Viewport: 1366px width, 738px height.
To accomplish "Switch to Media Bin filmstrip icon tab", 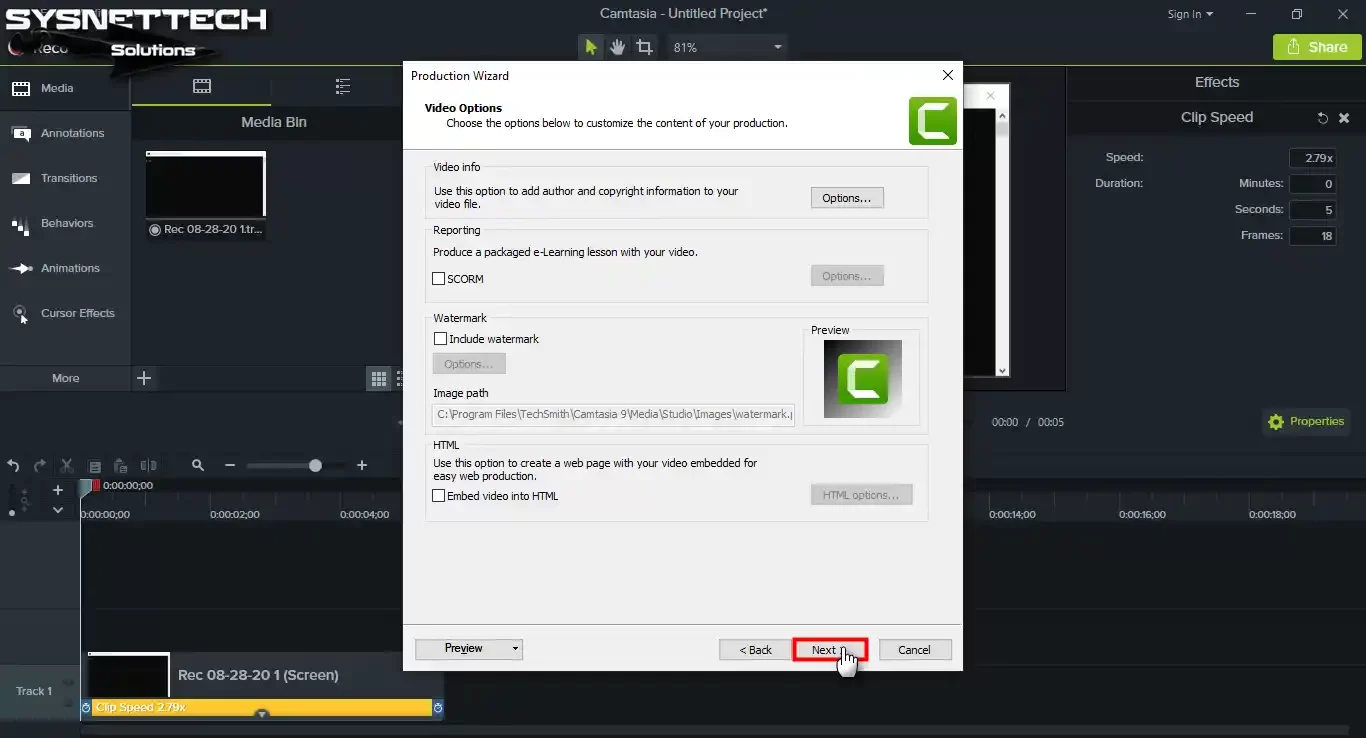I will tap(202, 87).
